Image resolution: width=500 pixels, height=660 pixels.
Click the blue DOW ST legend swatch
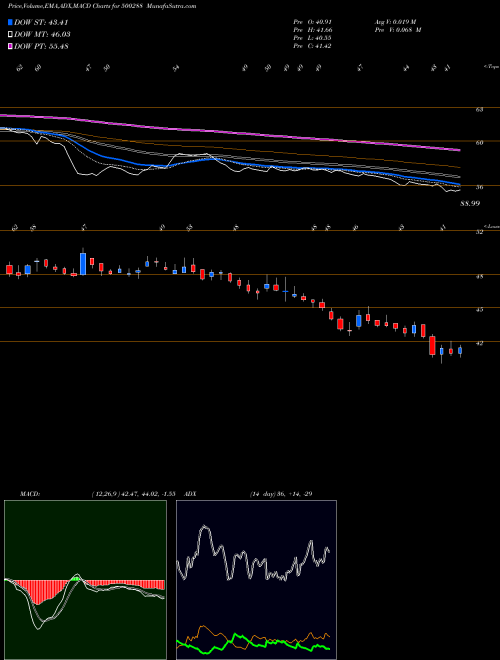pos(10,22)
